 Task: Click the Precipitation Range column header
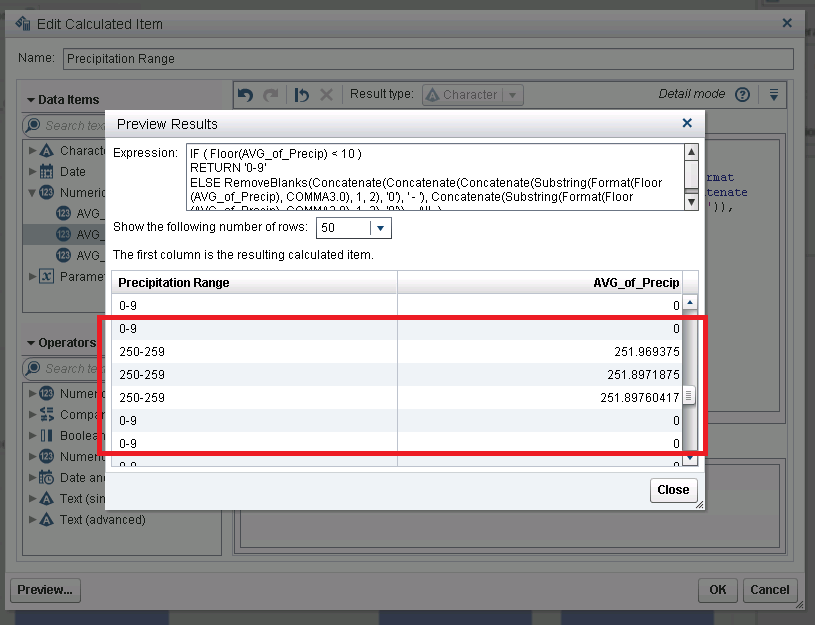(x=255, y=282)
